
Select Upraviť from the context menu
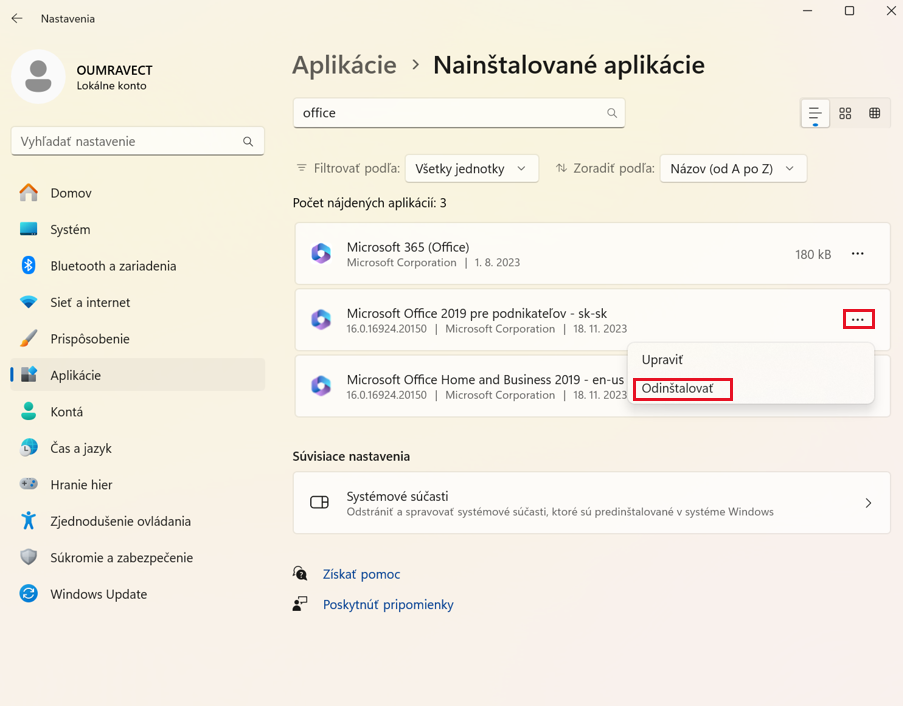tap(662, 360)
